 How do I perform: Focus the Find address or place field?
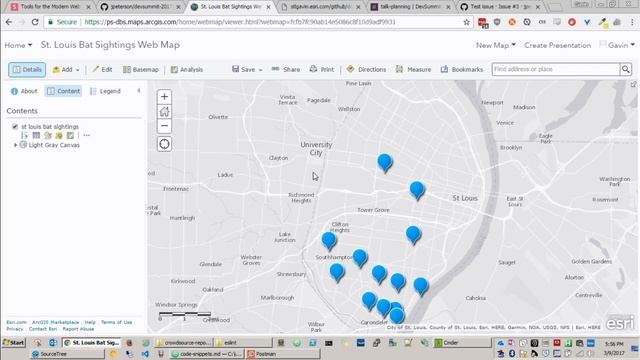[556, 69]
